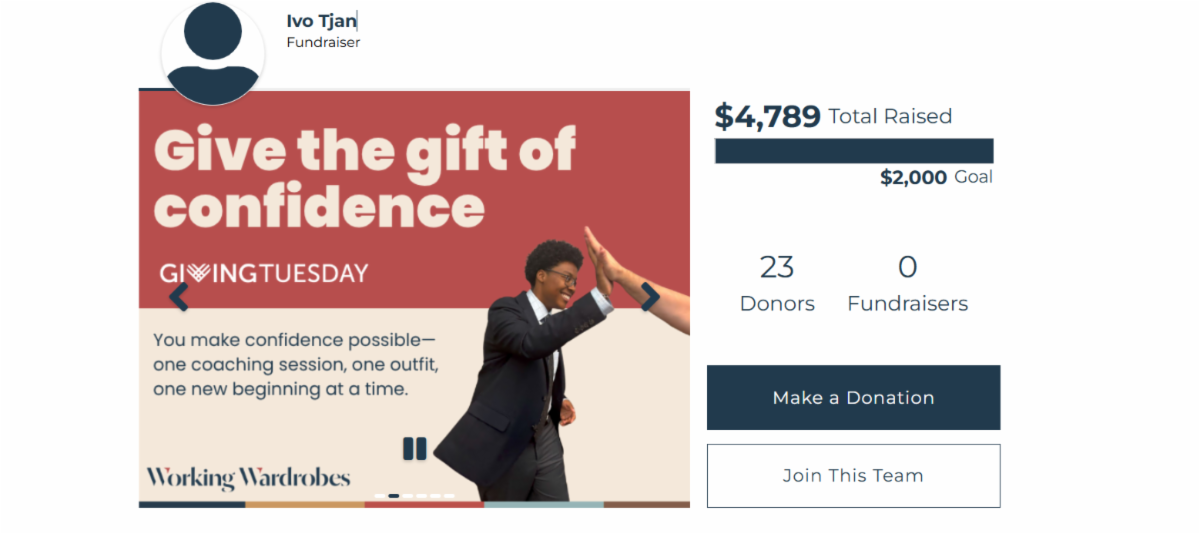View the 0 Fundraisers count

coord(907,283)
